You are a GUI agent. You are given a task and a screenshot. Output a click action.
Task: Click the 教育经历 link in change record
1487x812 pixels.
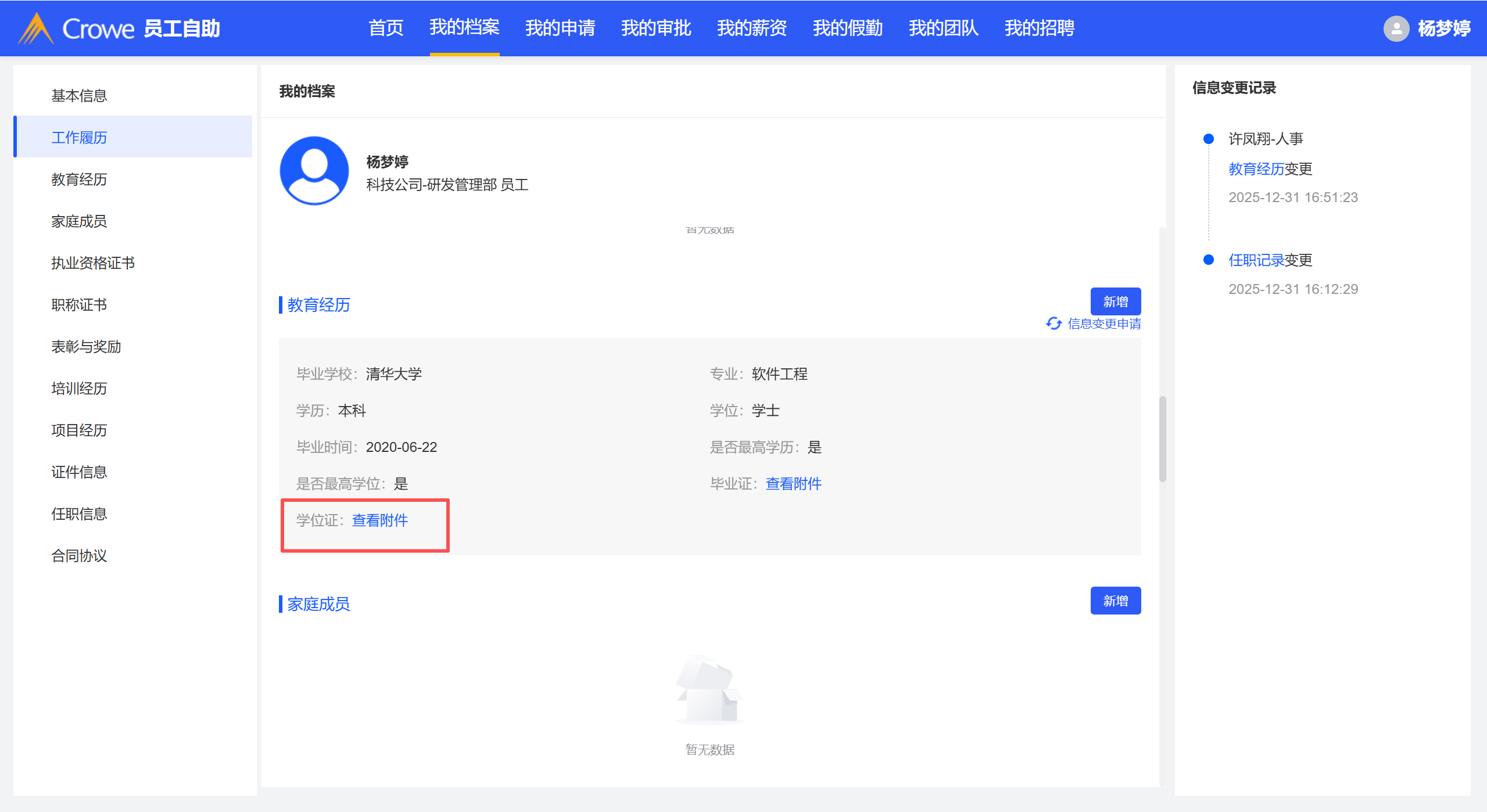pos(1256,169)
